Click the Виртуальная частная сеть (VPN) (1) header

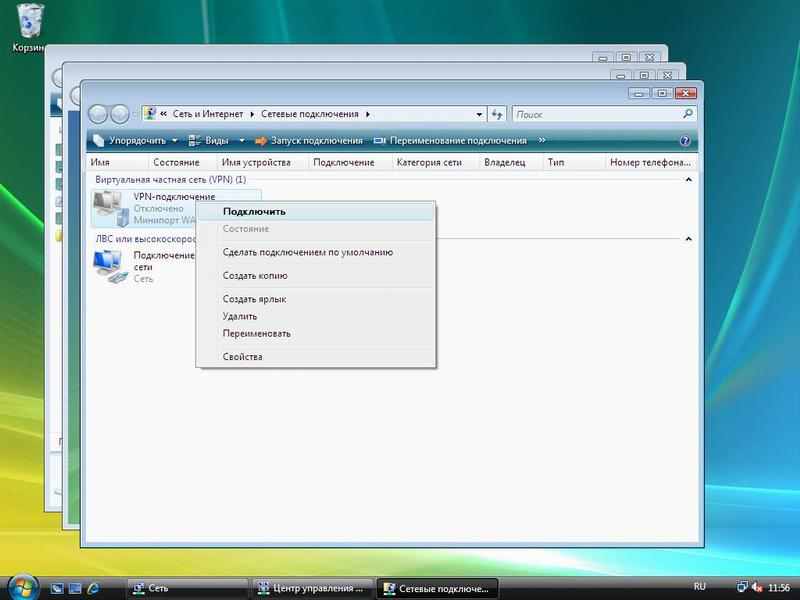170,180
